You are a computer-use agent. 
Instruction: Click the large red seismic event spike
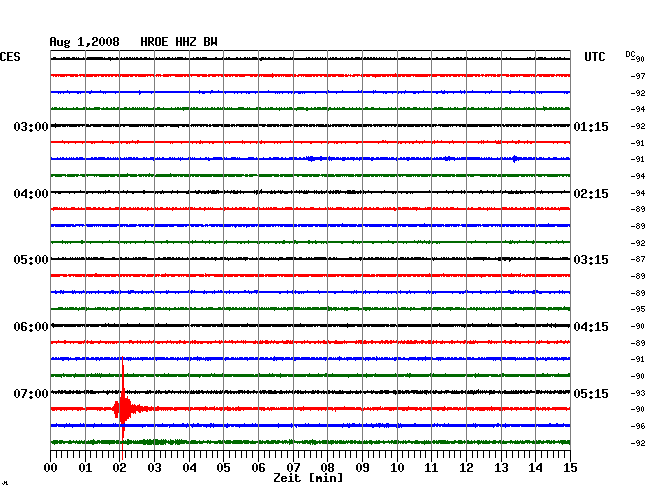[x=123, y=408]
